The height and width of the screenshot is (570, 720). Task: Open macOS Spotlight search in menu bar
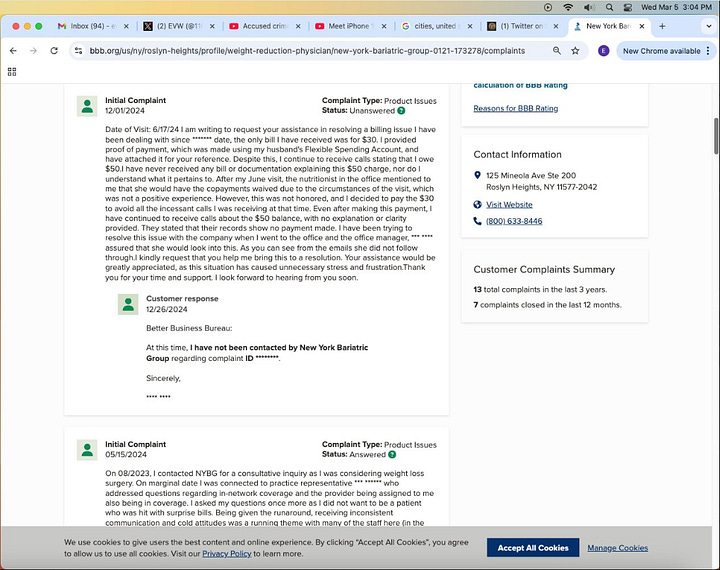(609, 7)
